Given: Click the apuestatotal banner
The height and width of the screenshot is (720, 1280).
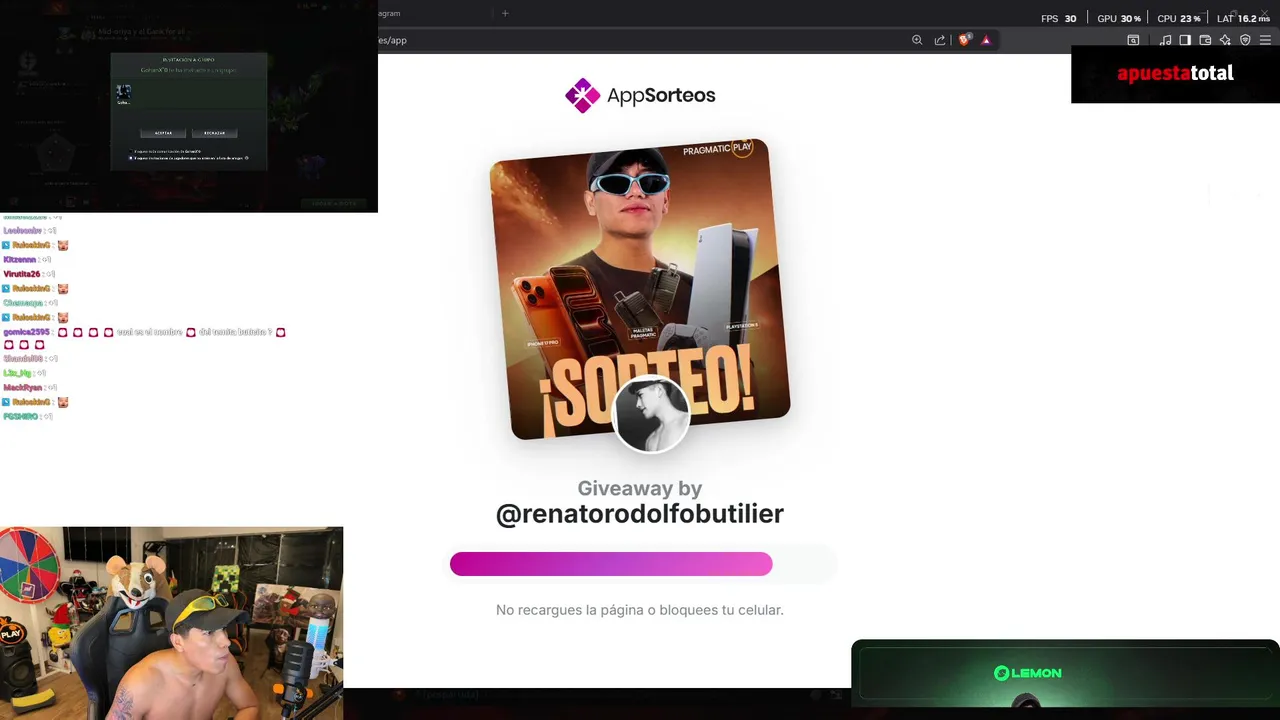Looking at the screenshot, I should pos(1175,74).
